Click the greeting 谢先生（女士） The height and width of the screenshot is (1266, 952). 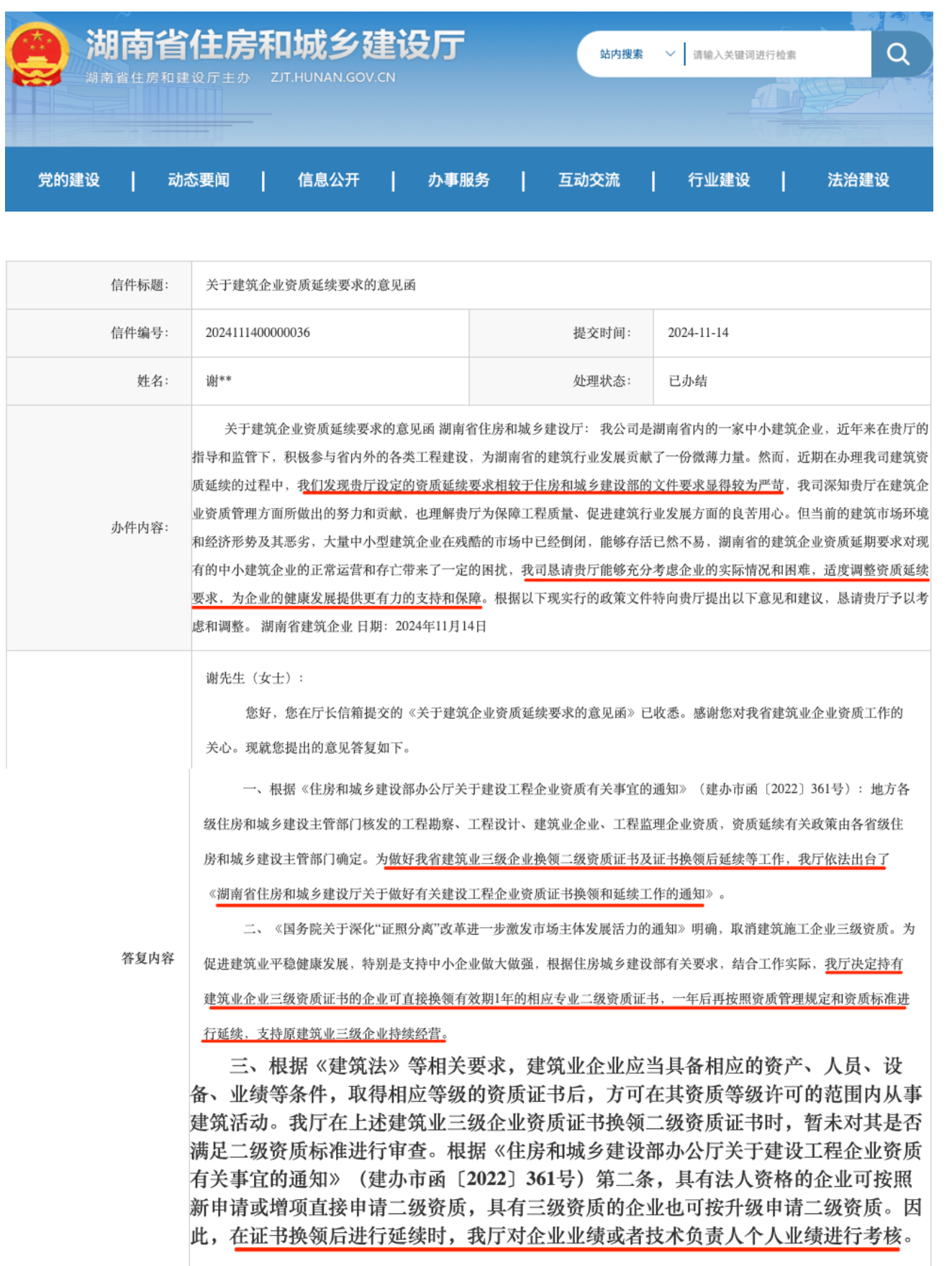point(255,678)
